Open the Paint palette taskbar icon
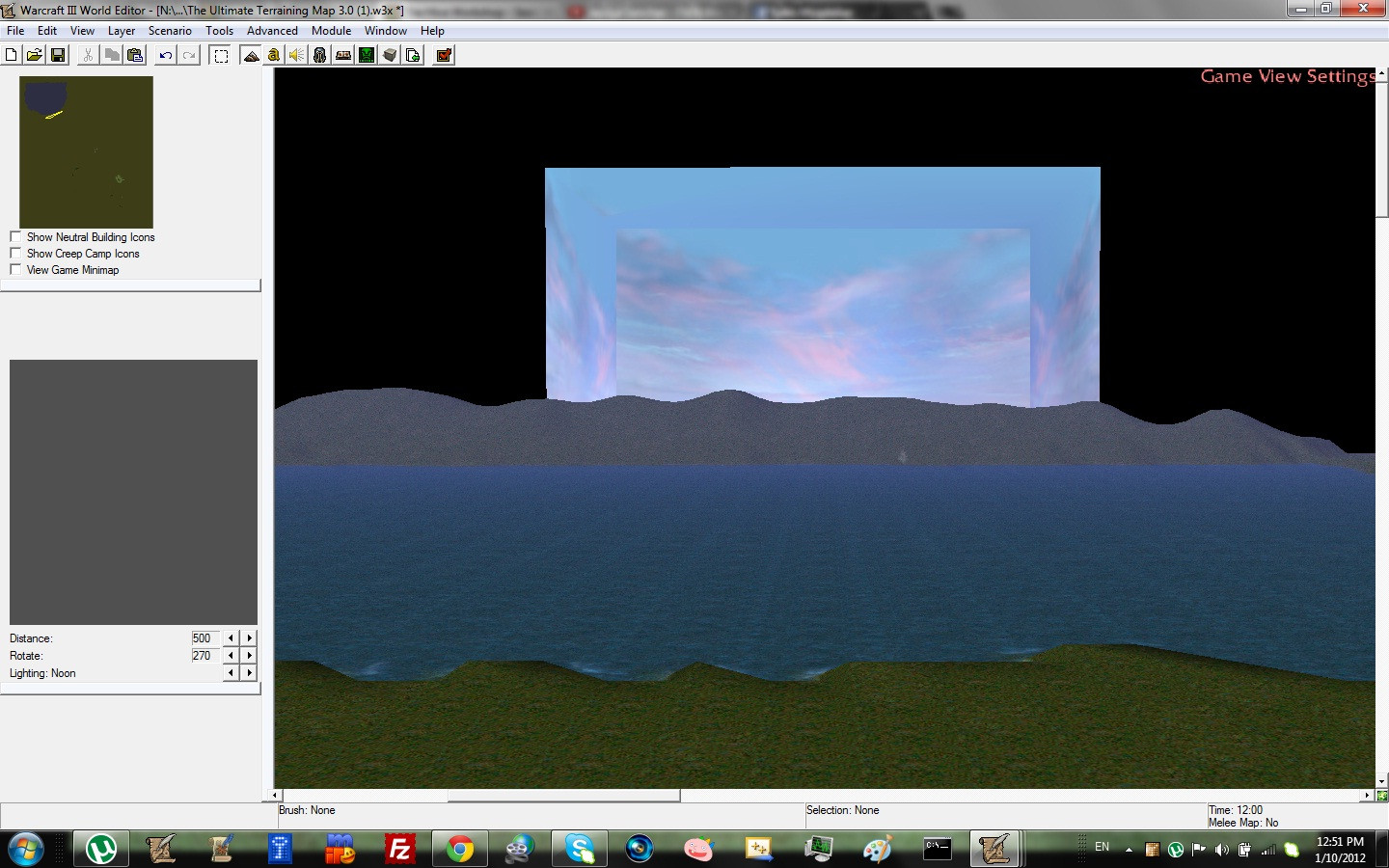 pos(877,849)
